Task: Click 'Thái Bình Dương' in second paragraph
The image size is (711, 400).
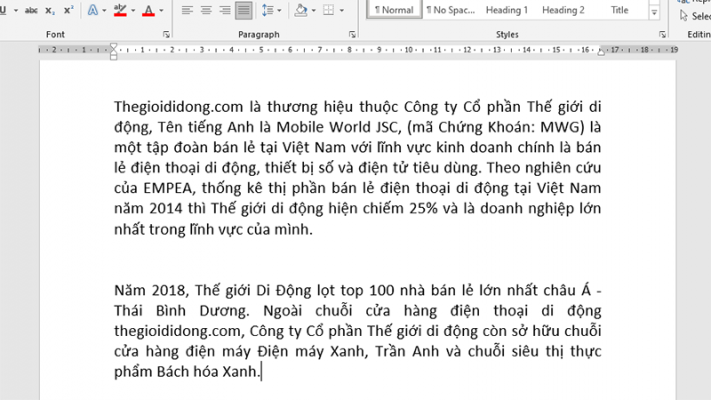Action: pos(181,311)
